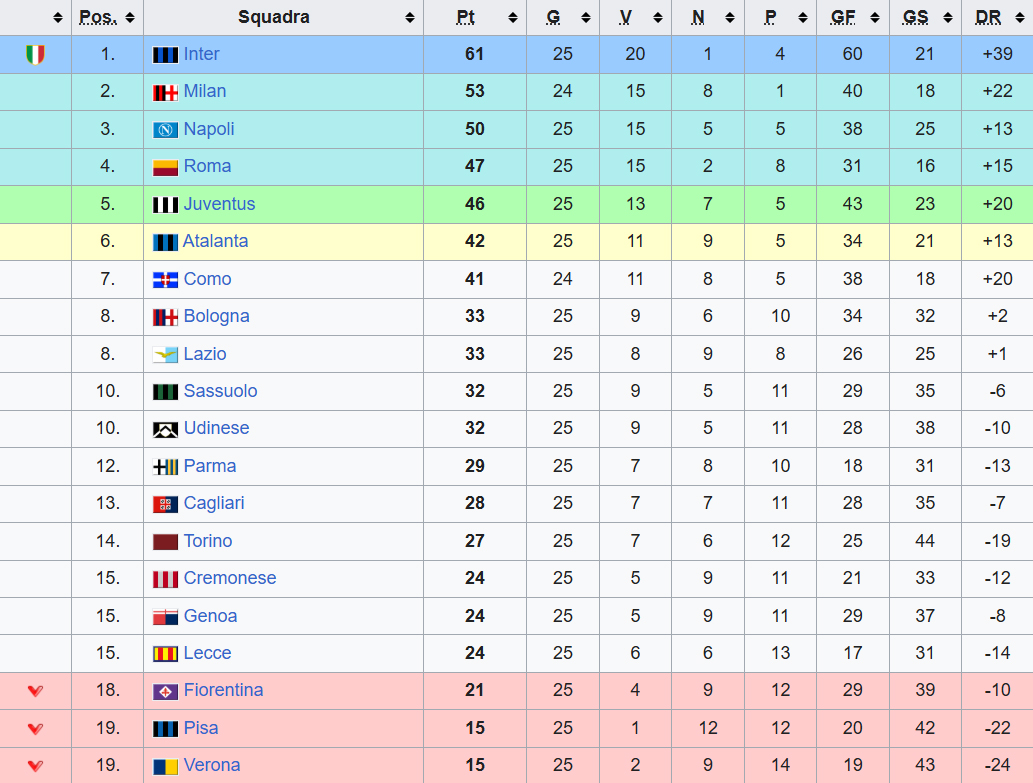Viewport: 1033px width, 783px height.
Task: Click the Fiorentina crest icon
Action: pos(165,691)
